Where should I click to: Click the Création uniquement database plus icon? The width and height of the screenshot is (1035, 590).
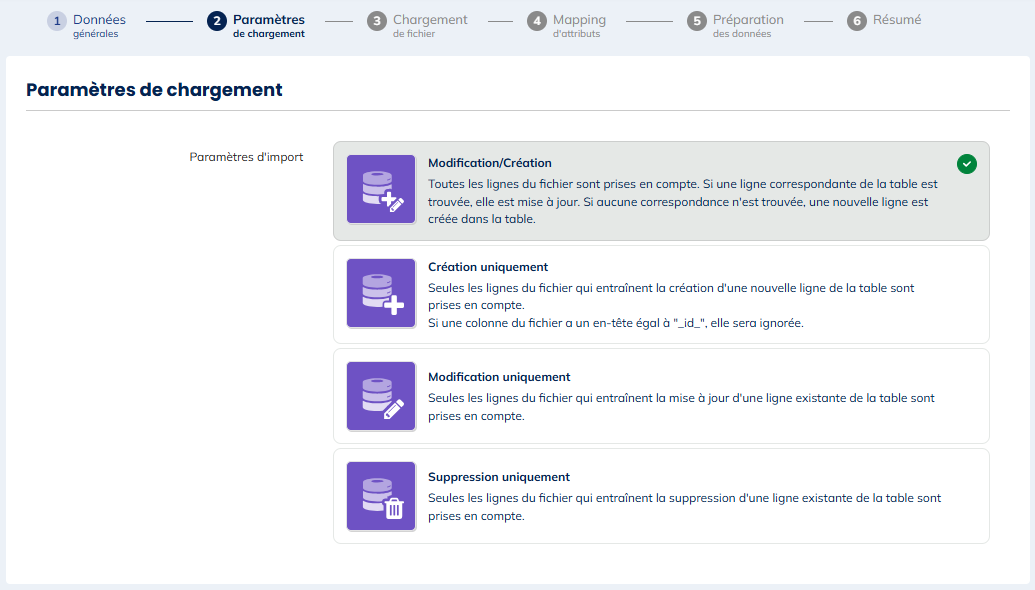click(381, 293)
